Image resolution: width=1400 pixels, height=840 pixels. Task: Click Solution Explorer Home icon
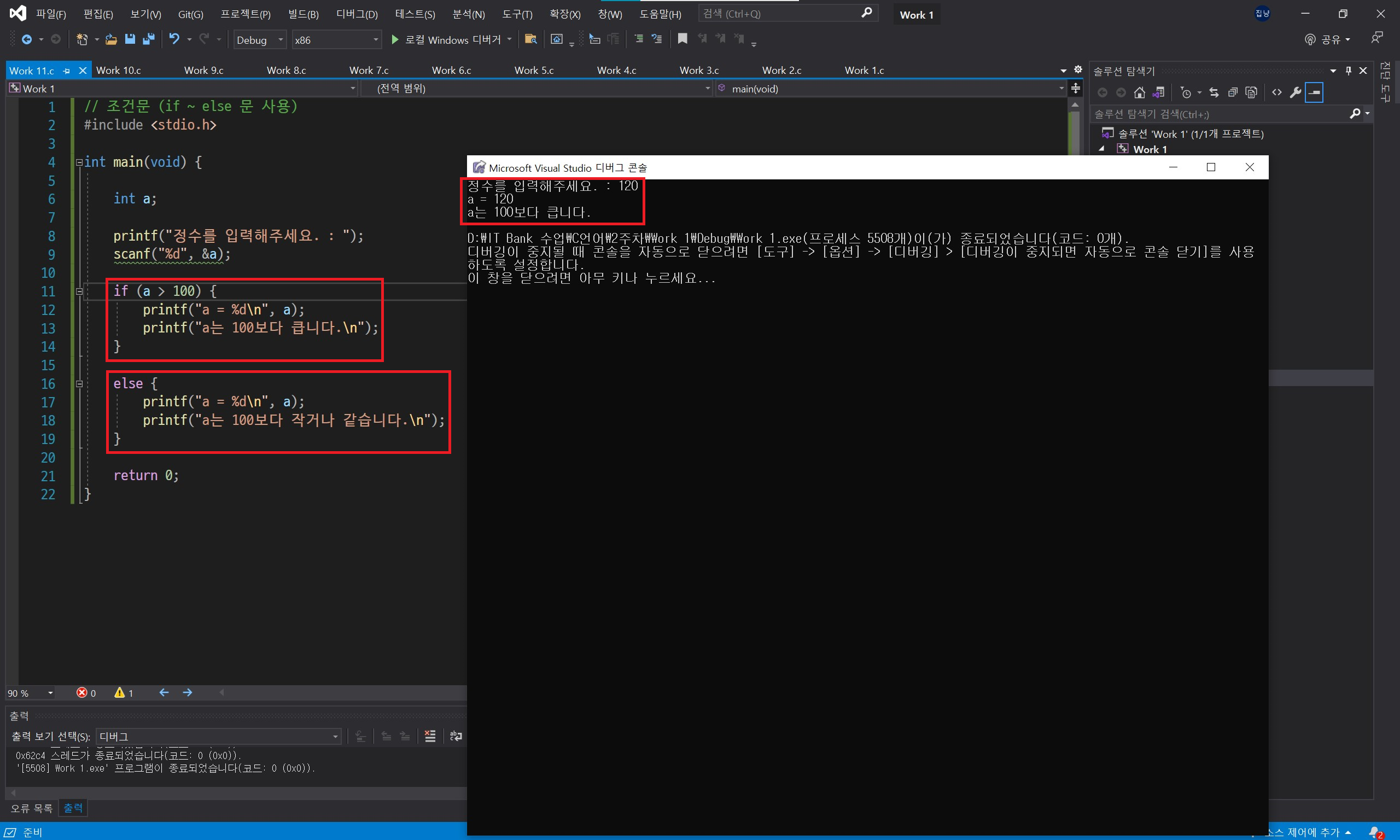click(1140, 92)
